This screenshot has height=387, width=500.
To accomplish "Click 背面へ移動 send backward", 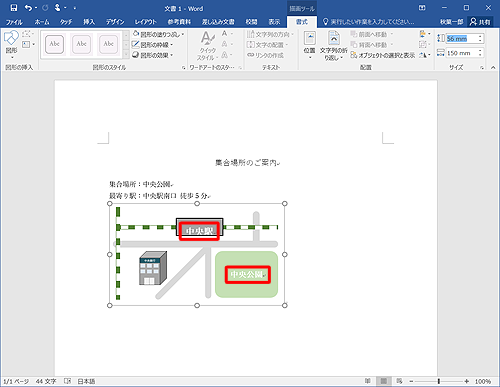I will tap(372, 45).
